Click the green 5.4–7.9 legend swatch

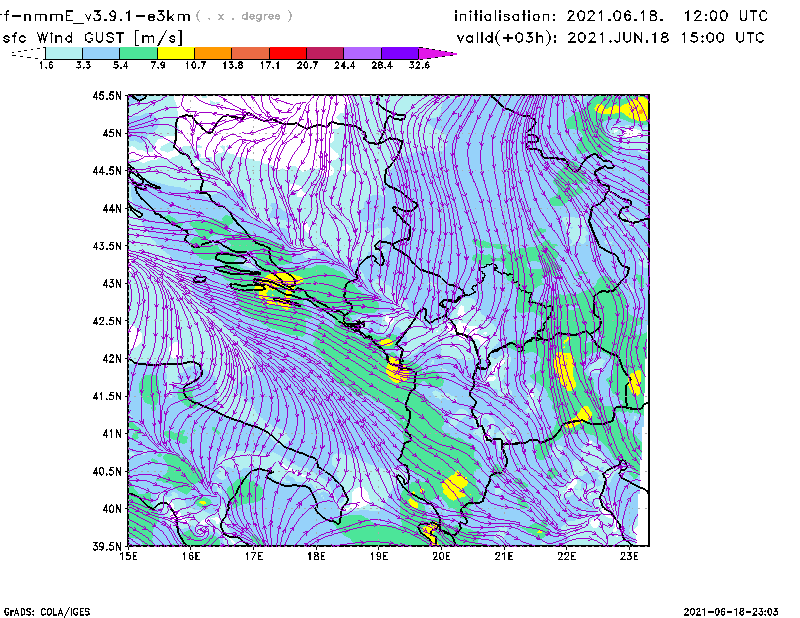coord(138,53)
